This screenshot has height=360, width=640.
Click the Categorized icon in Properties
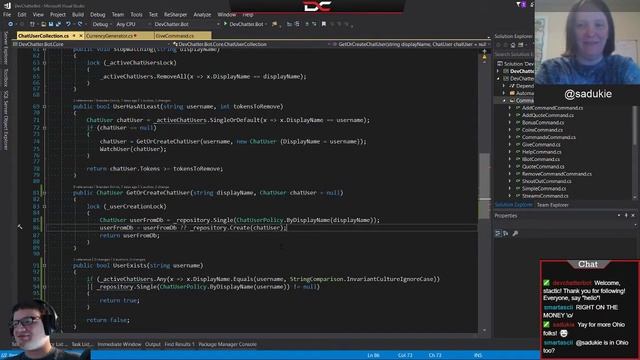pyautogui.click(x=498, y=233)
